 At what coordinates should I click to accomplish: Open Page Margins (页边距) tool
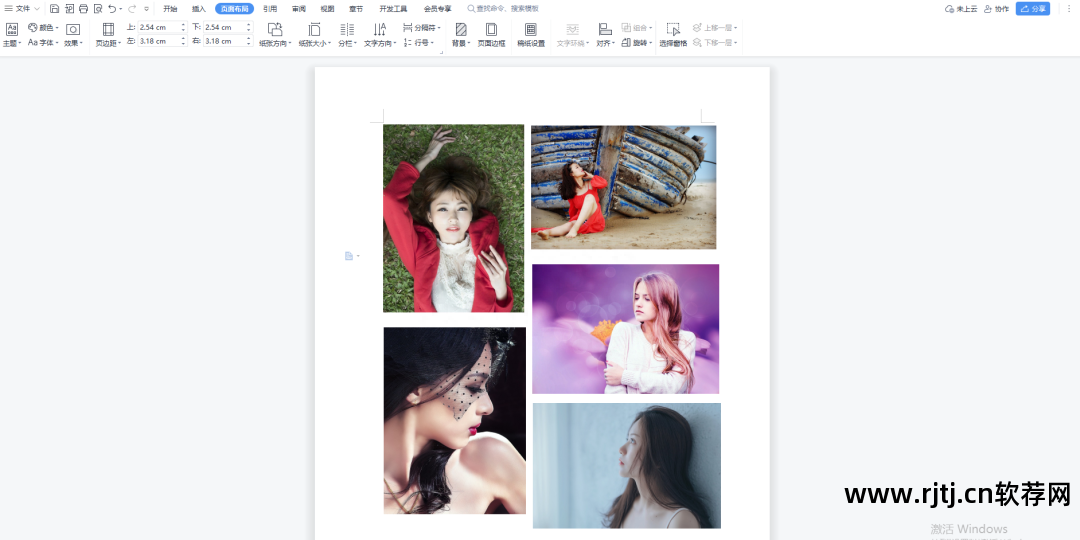click(x=108, y=35)
